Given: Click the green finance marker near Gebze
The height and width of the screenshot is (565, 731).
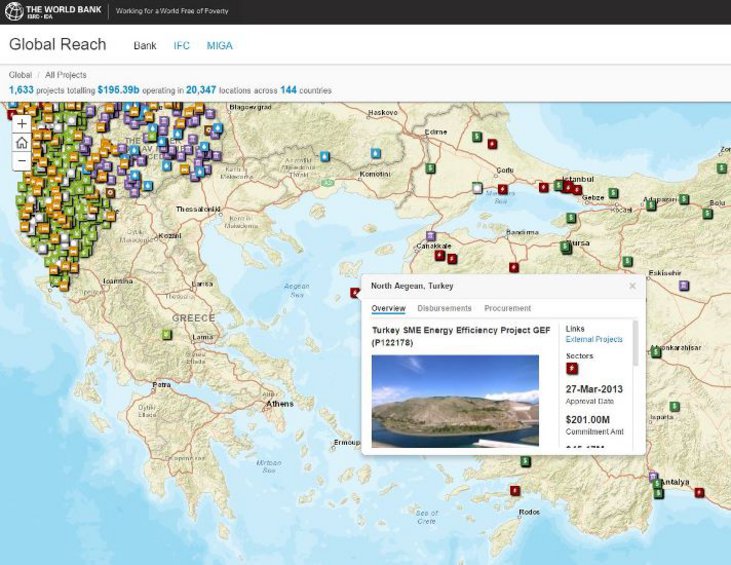Looking at the screenshot, I should coord(613,193).
